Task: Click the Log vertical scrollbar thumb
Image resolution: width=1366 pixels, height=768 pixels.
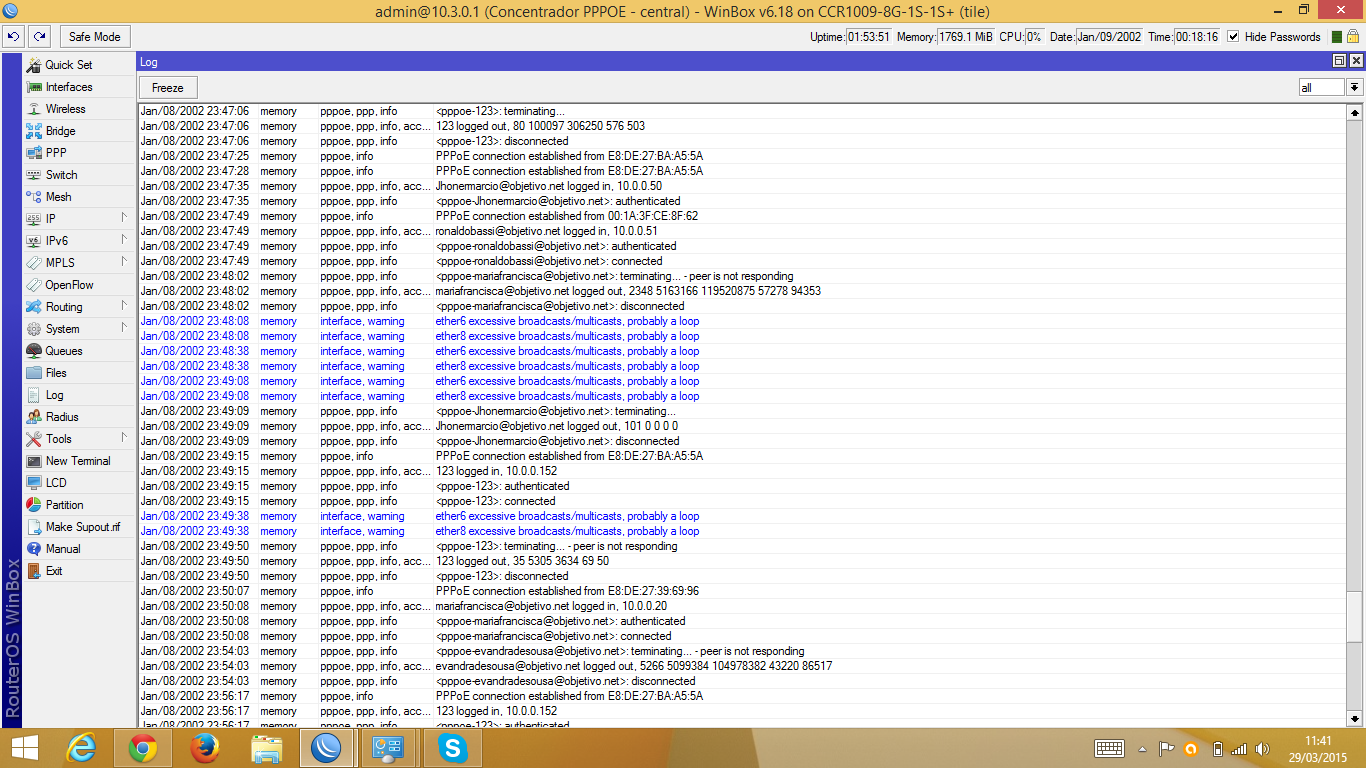Action: pyautogui.click(x=1355, y=615)
